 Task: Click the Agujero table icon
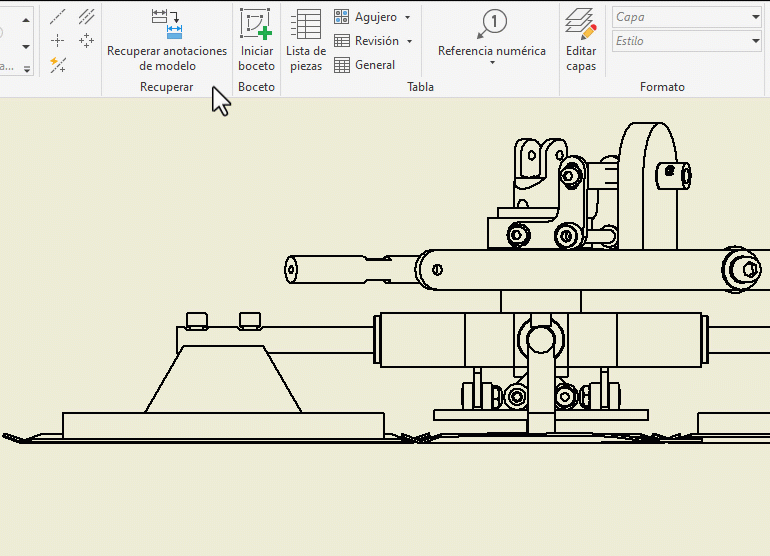(342, 17)
